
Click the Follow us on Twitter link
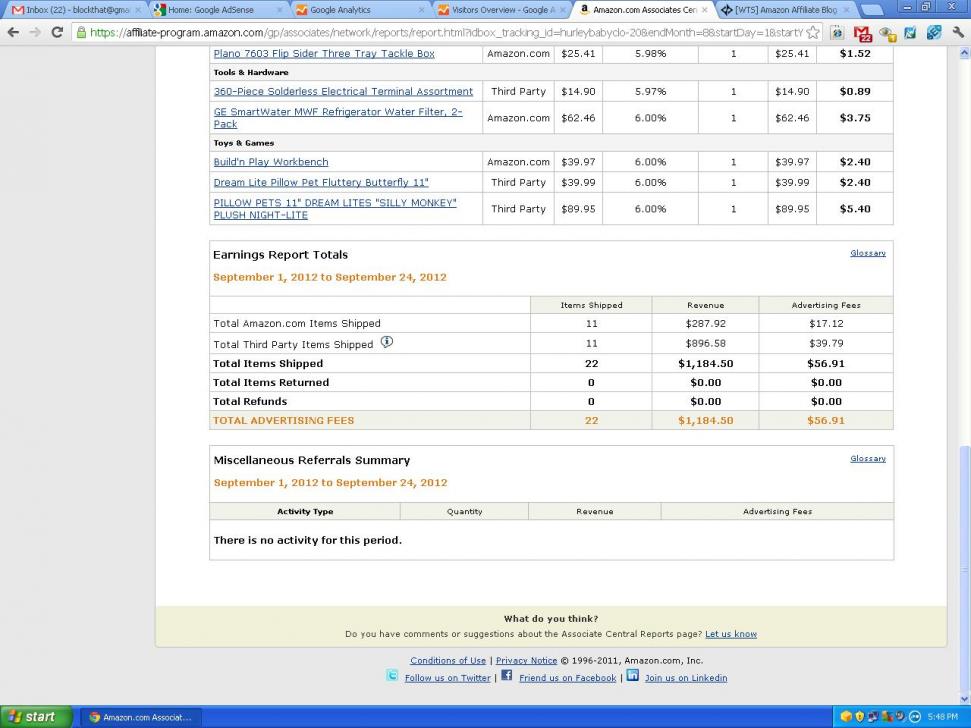(x=448, y=678)
